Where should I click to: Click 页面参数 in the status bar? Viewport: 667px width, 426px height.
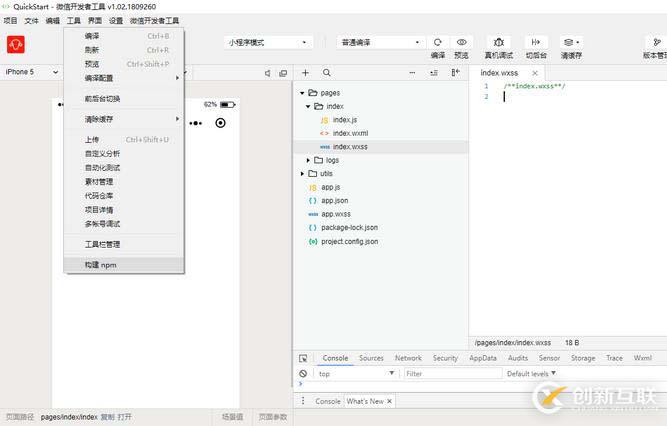point(273,417)
